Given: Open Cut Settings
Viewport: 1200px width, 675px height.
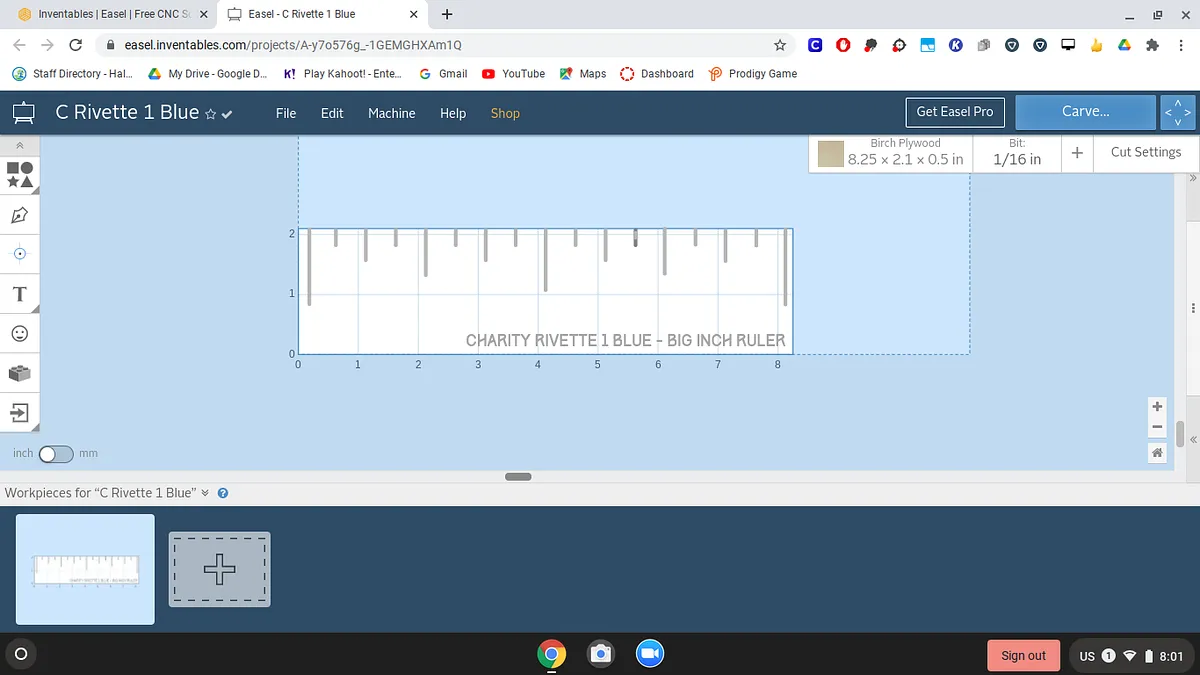Looking at the screenshot, I should 1146,152.
